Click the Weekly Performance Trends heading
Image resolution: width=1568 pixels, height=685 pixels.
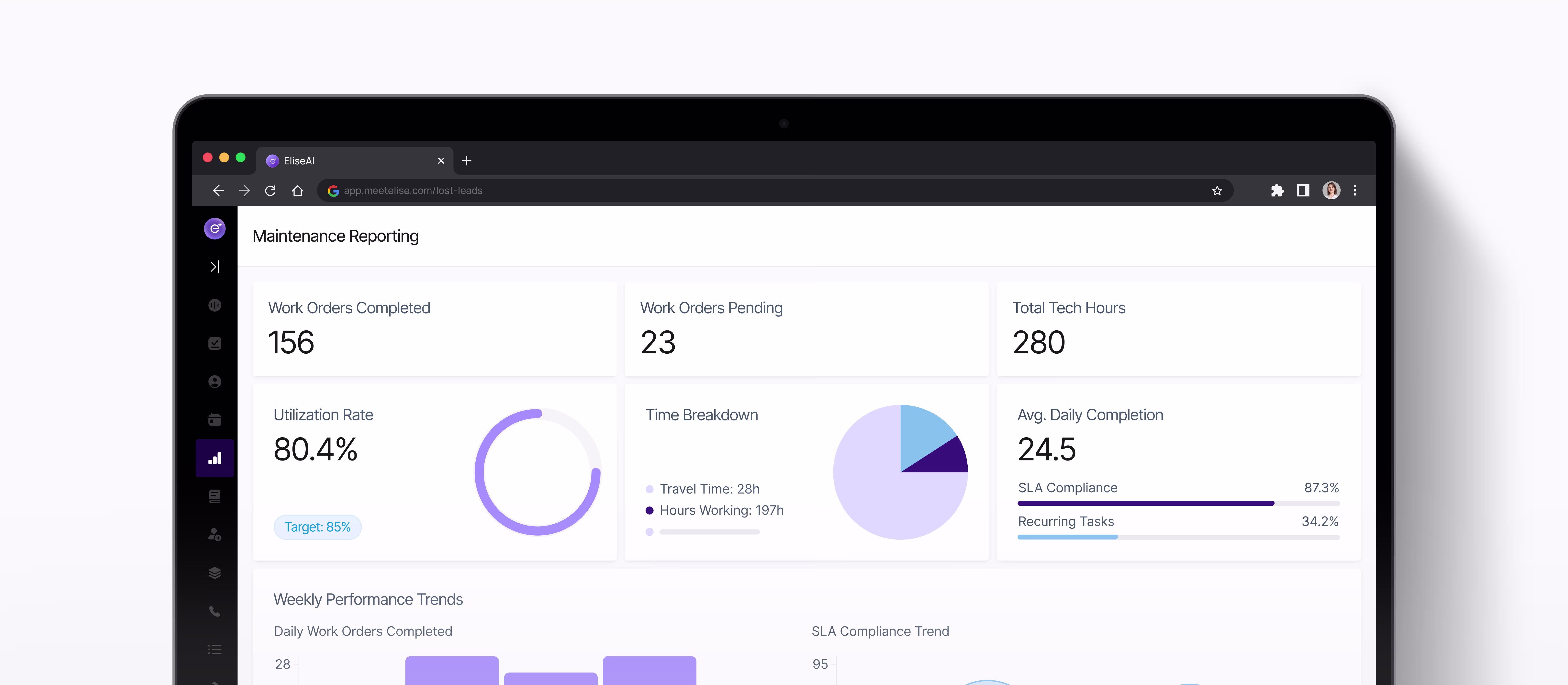coord(368,599)
